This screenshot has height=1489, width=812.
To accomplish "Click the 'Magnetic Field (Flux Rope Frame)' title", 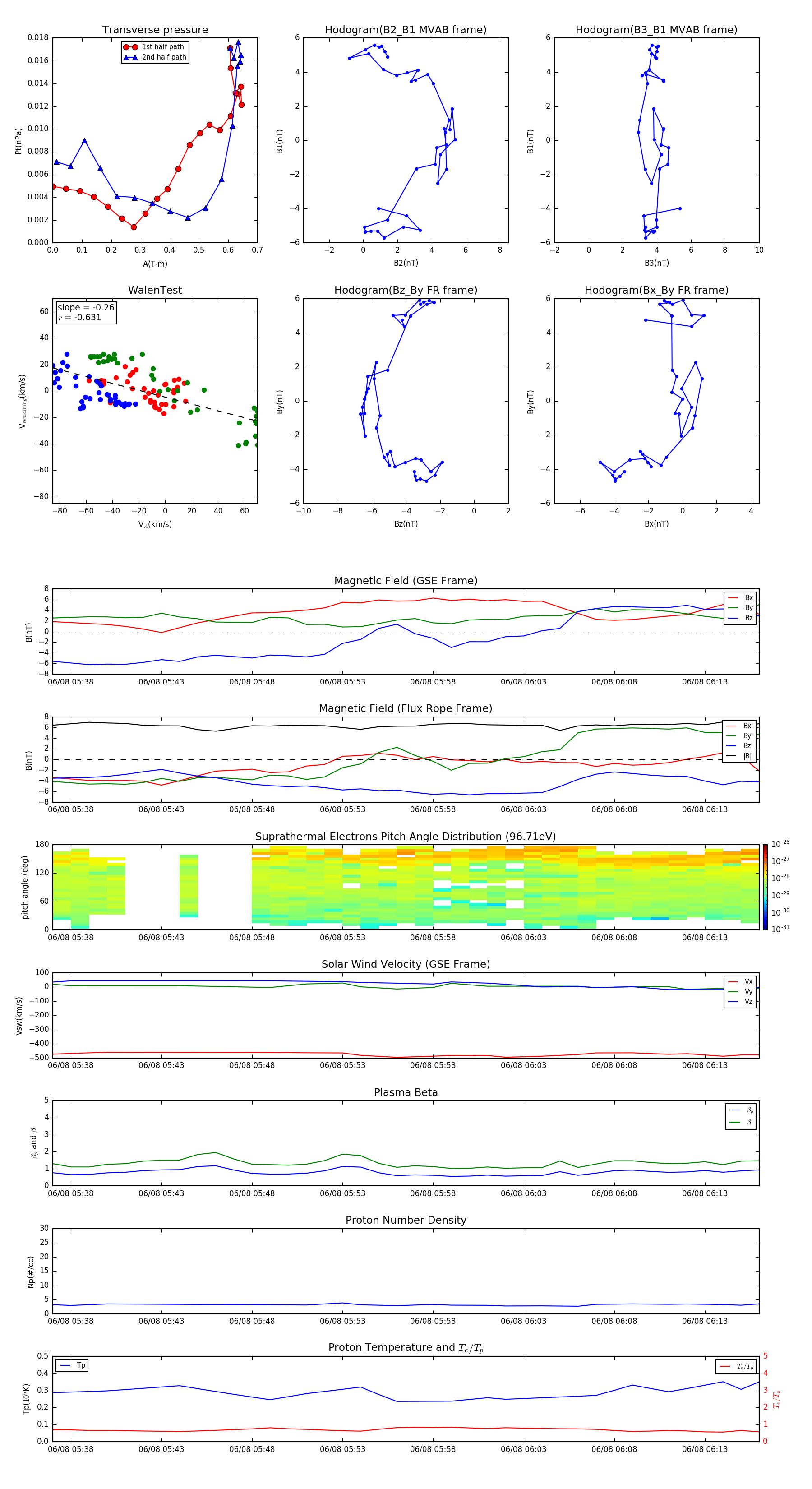I will (x=406, y=709).
